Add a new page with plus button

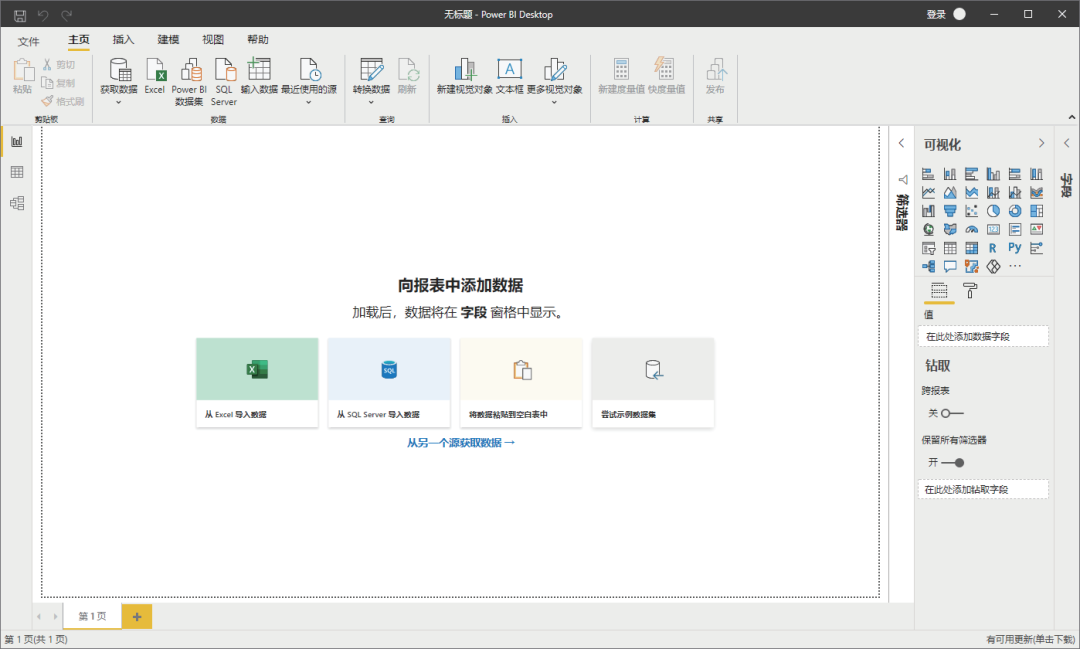point(137,617)
